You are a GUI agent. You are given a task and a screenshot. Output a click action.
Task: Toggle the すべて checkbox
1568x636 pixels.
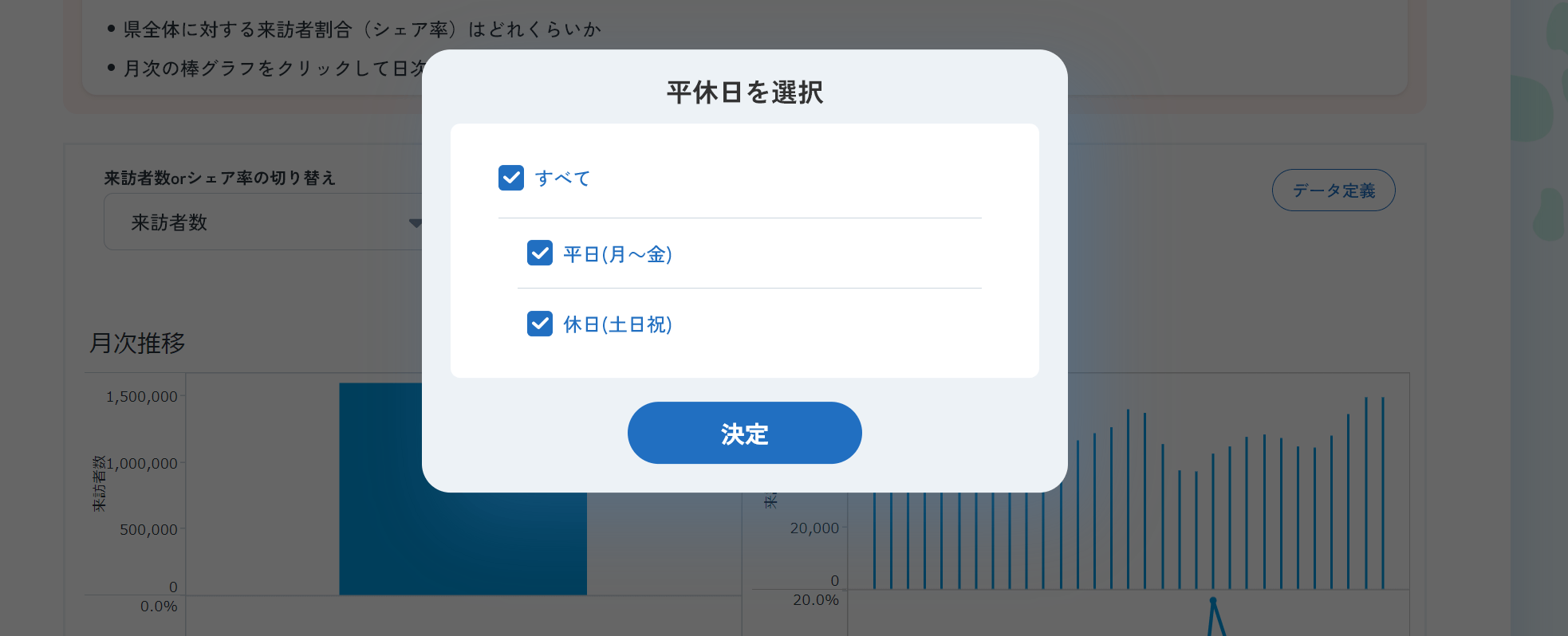pos(511,178)
